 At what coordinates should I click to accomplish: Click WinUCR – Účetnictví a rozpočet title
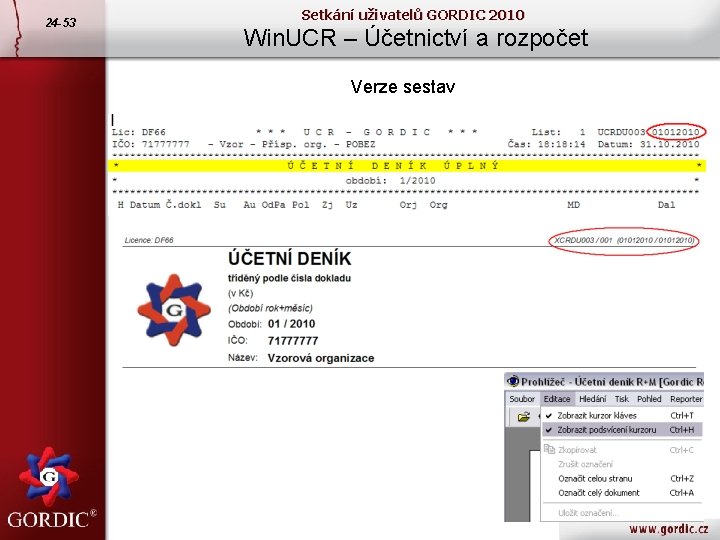[x=416, y=38]
